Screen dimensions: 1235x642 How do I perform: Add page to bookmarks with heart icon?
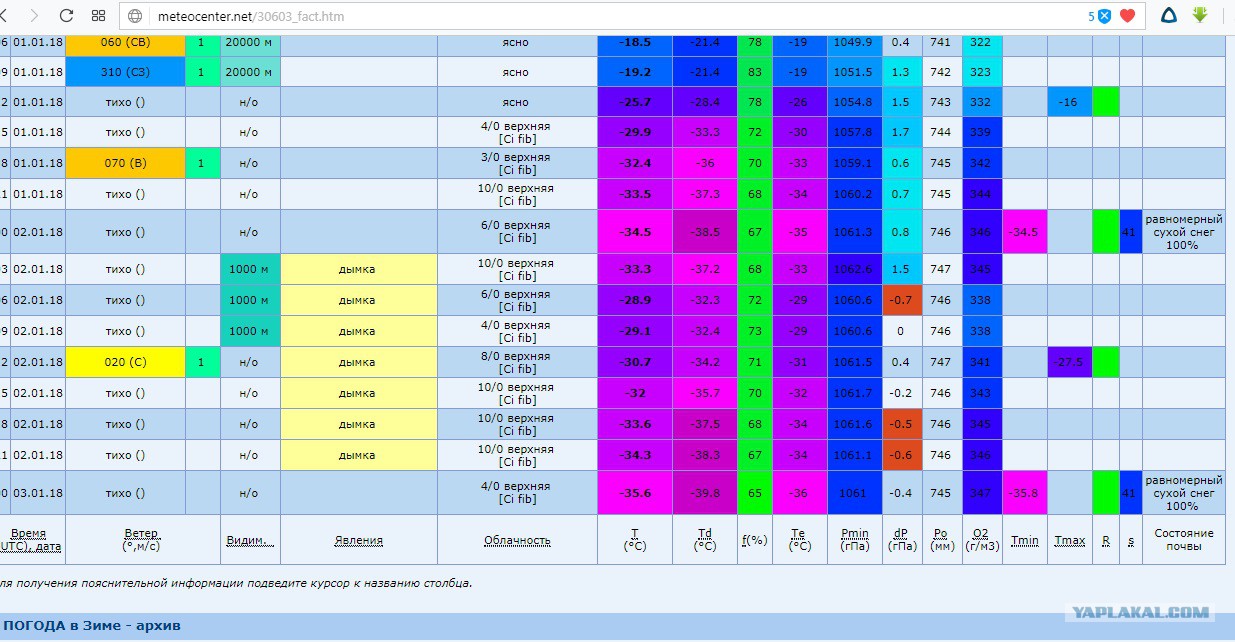click(1127, 16)
